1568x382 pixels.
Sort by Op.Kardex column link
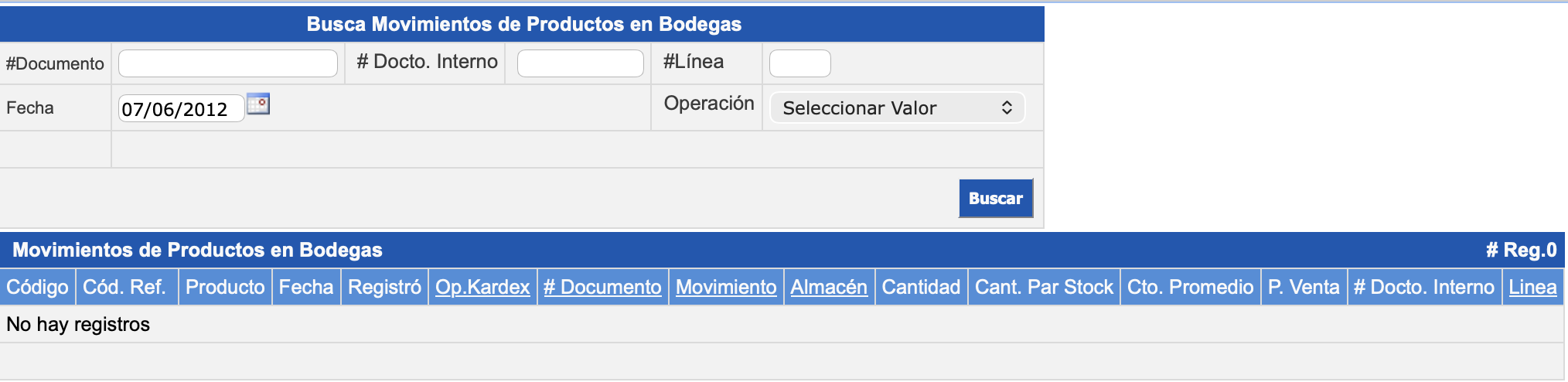pos(482,288)
